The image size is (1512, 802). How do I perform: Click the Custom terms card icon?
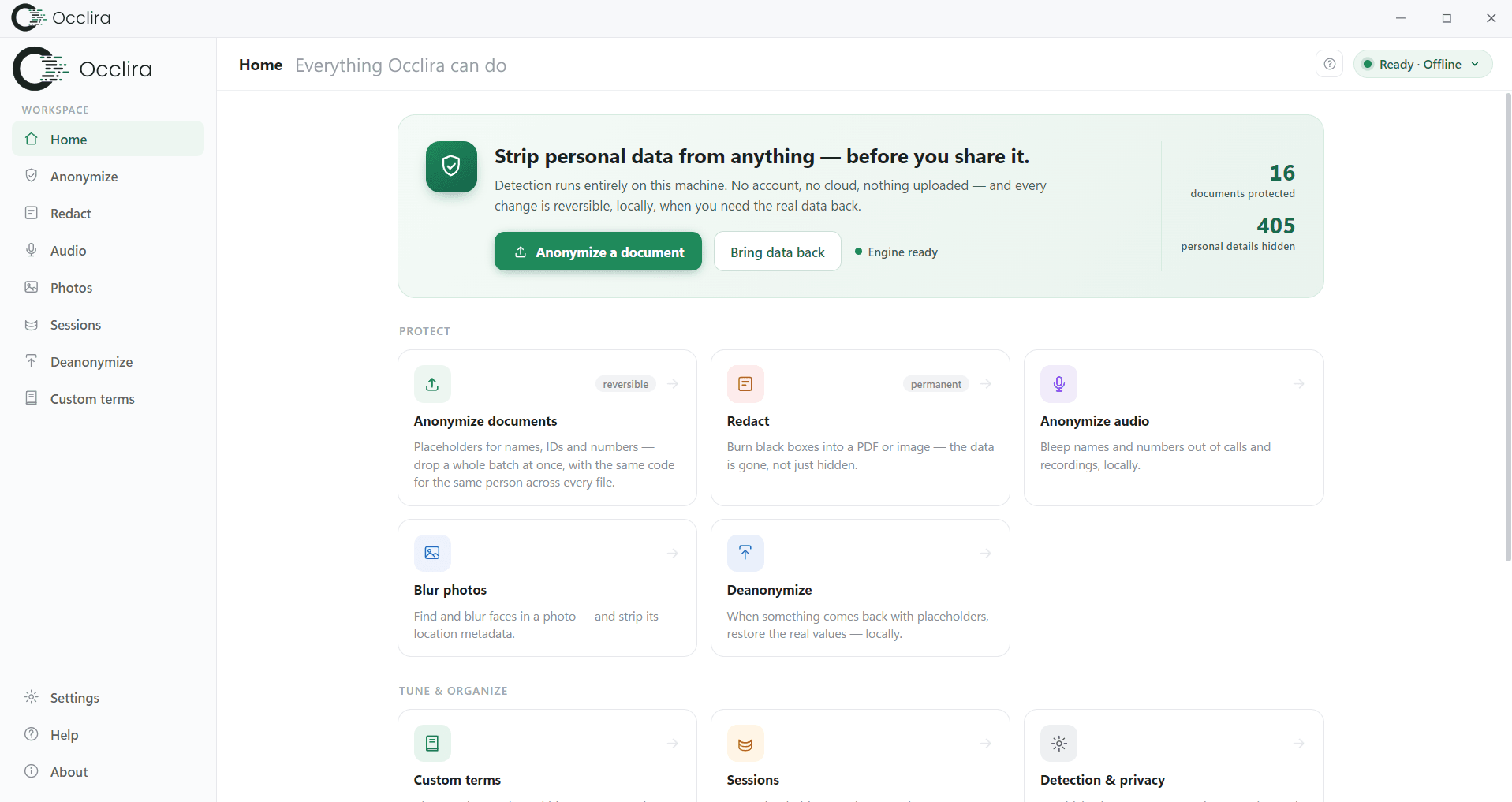click(432, 743)
